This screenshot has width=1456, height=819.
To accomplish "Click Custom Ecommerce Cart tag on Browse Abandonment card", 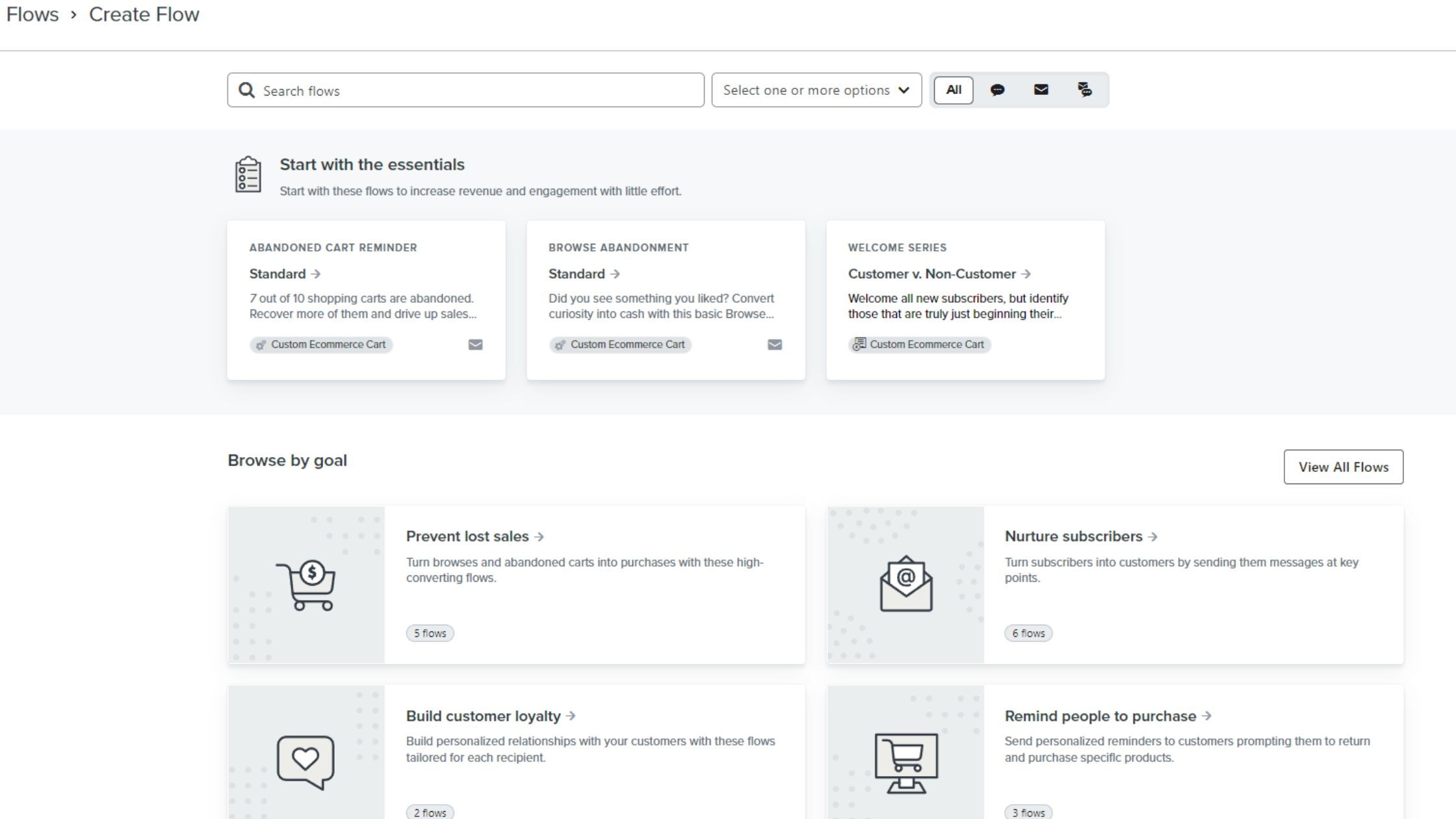I will (620, 344).
